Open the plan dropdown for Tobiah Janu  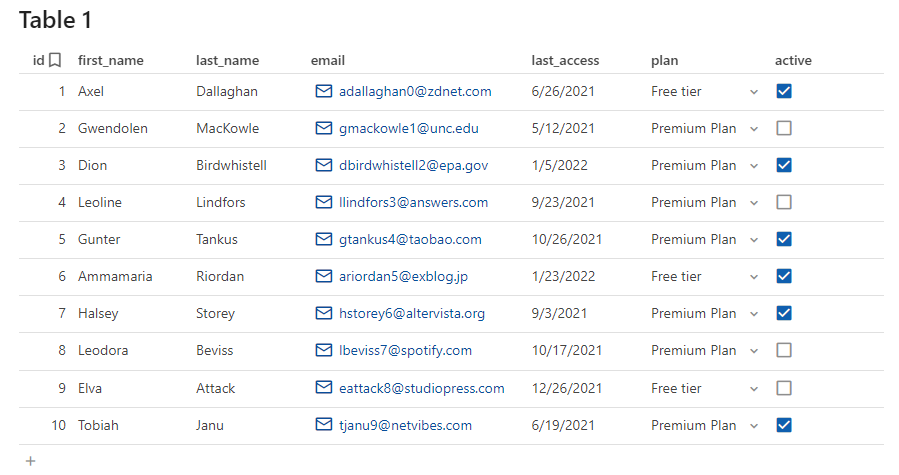coord(754,426)
